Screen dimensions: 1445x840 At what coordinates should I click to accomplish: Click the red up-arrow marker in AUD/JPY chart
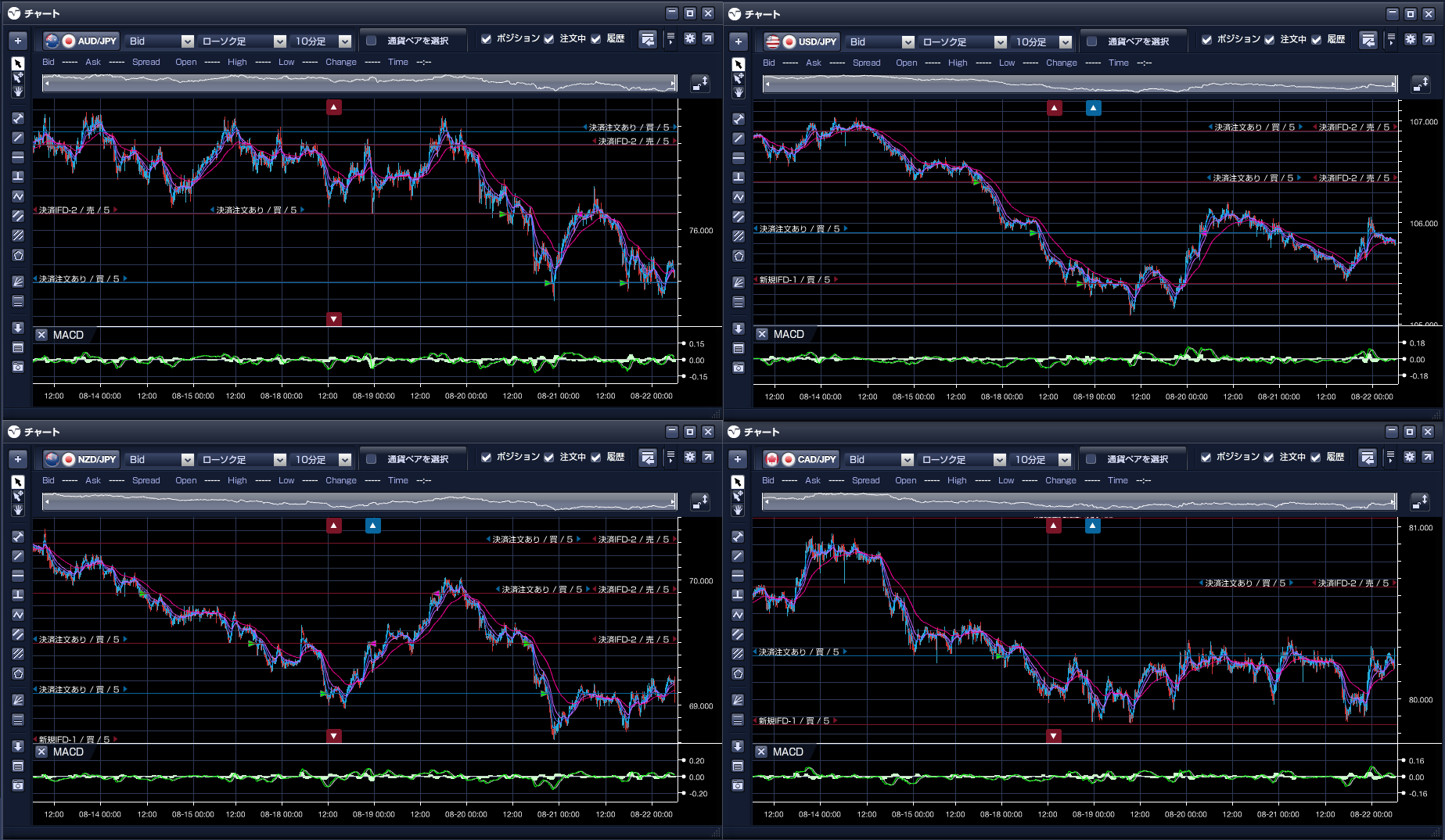334,107
